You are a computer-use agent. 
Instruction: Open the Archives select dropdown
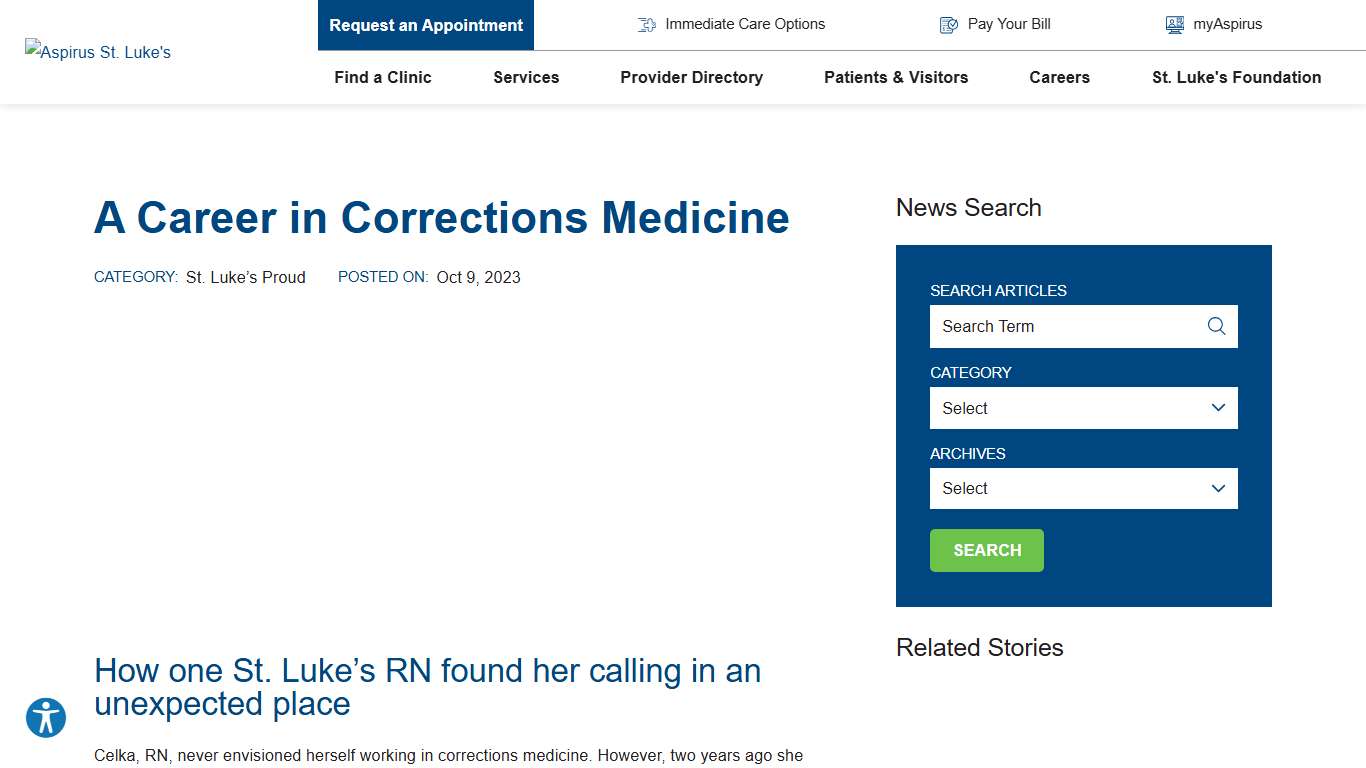pos(1083,488)
